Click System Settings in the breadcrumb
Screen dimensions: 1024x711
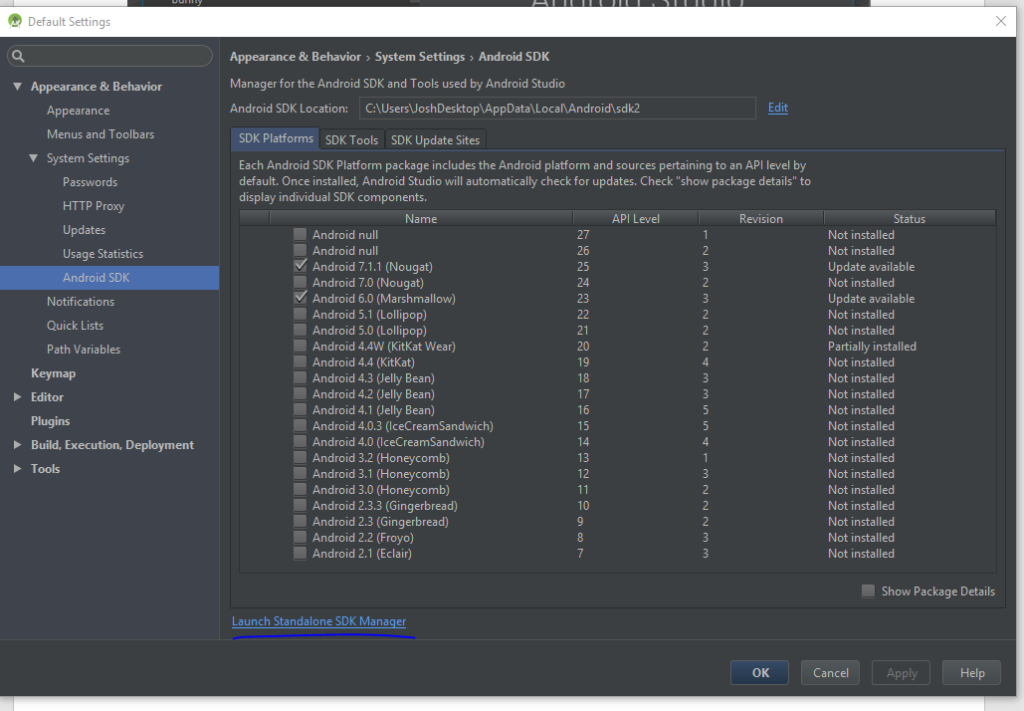(420, 57)
